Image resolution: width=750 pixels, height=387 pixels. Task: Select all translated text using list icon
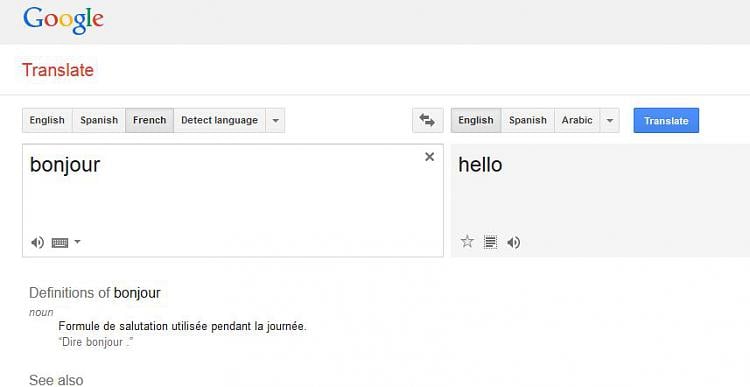pyautogui.click(x=490, y=242)
